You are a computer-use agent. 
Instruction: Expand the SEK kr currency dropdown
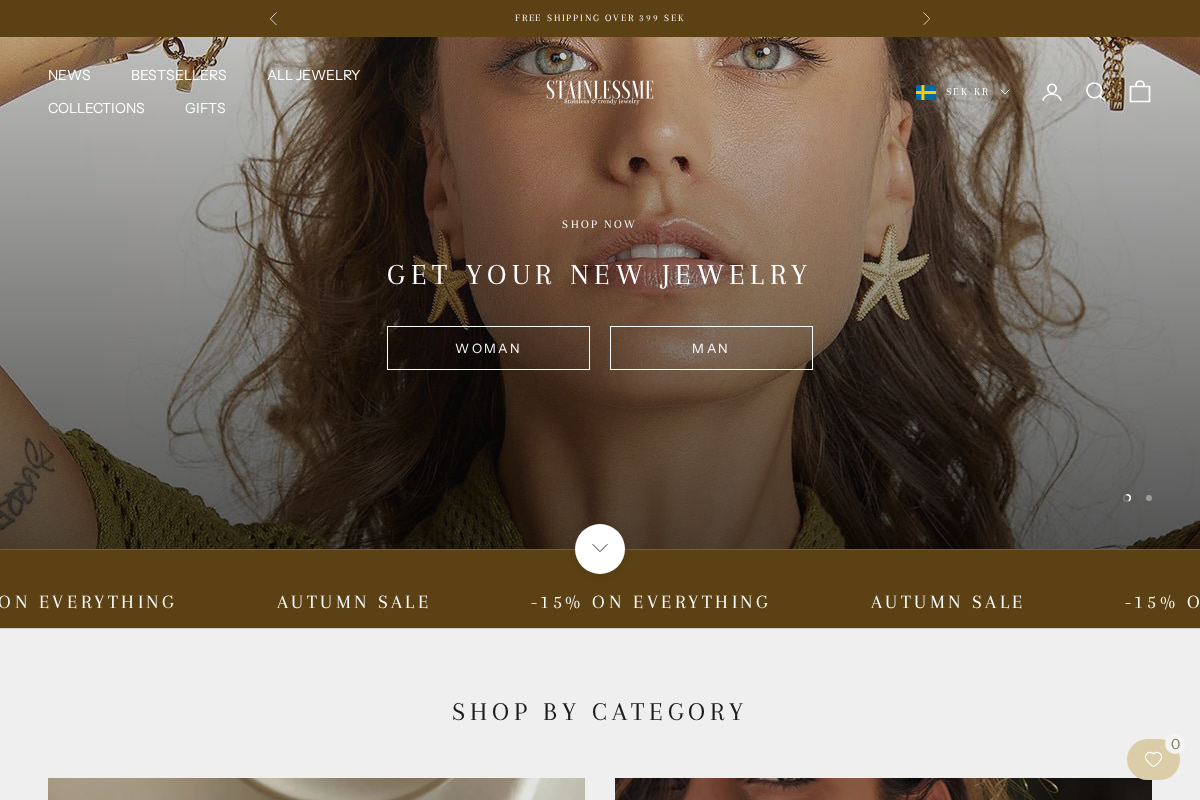pyautogui.click(x=963, y=92)
